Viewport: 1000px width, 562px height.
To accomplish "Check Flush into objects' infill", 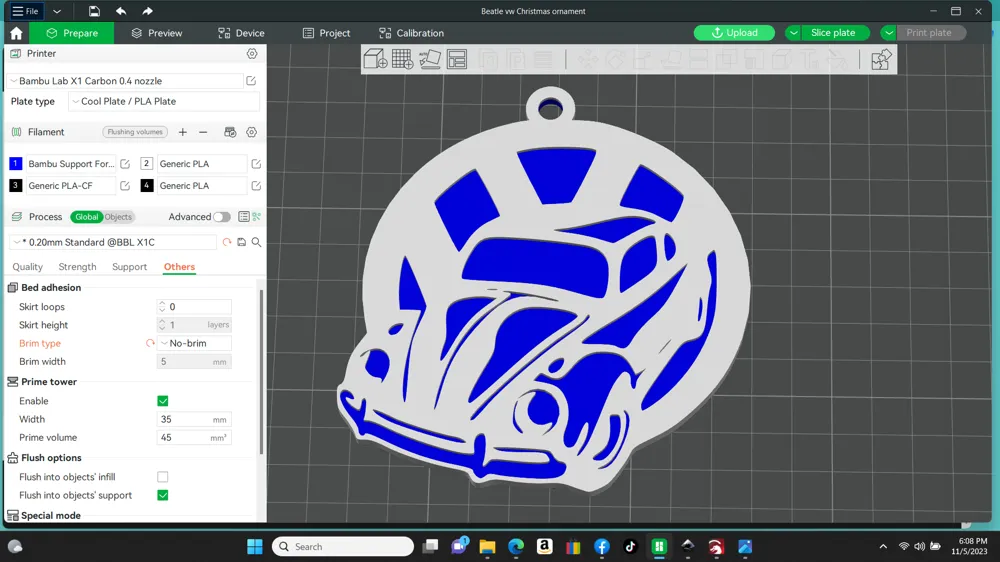I will coord(163,477).
